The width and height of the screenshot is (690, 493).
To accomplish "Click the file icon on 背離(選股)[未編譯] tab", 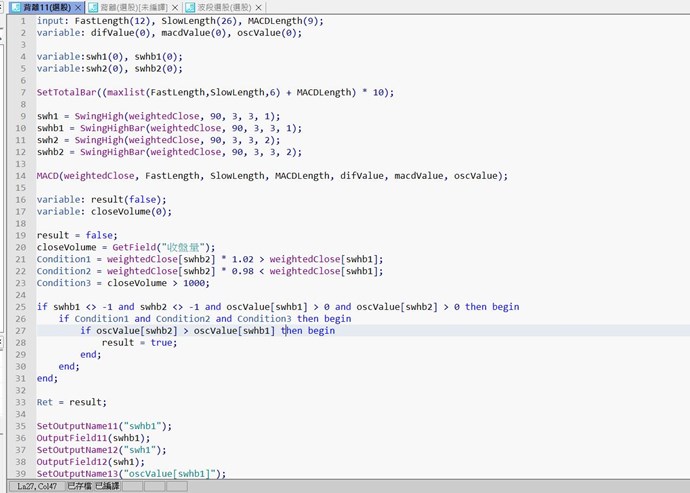I will 93,7.
